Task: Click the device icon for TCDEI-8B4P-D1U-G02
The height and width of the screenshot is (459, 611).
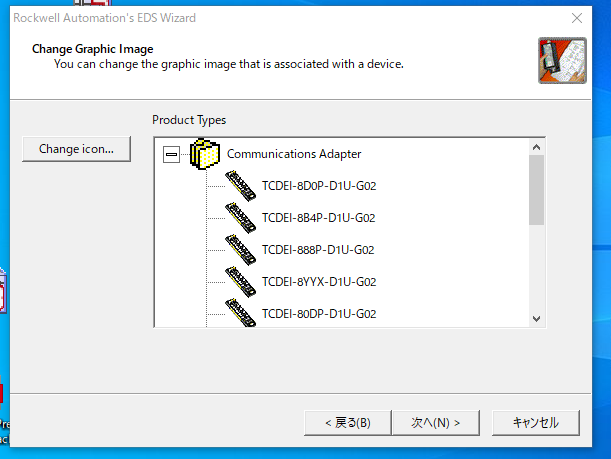Action: (240, 218)
